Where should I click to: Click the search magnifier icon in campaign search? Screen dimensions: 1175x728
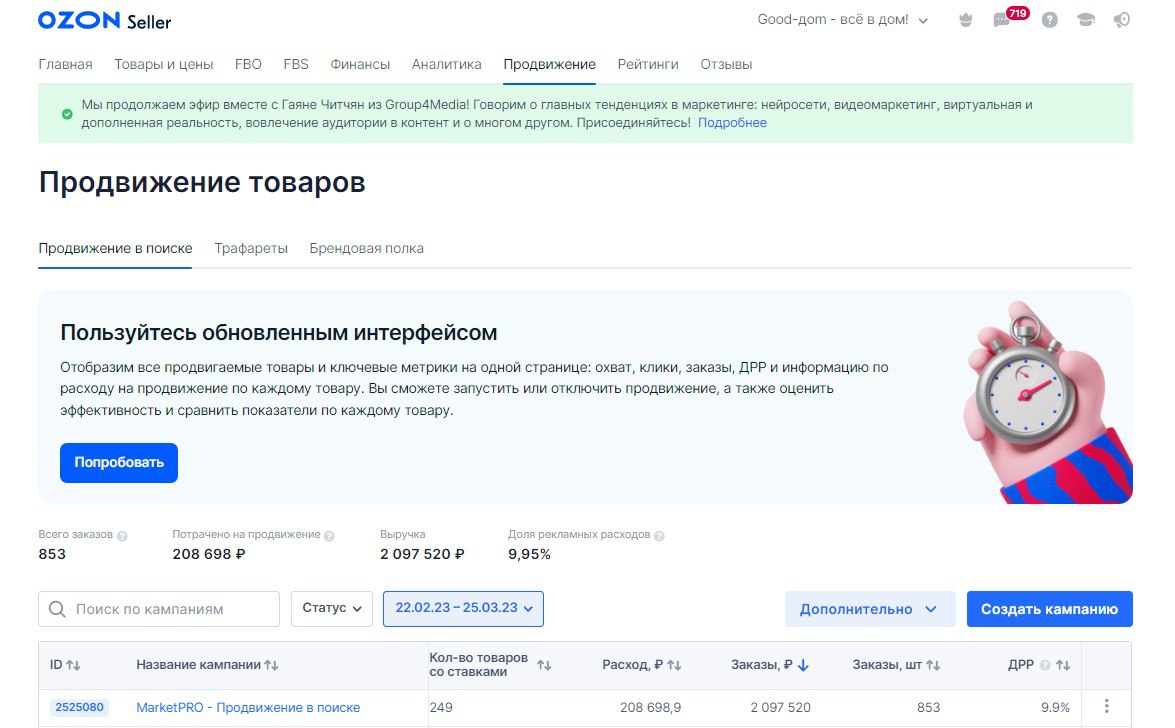click(x=57, y=609)
